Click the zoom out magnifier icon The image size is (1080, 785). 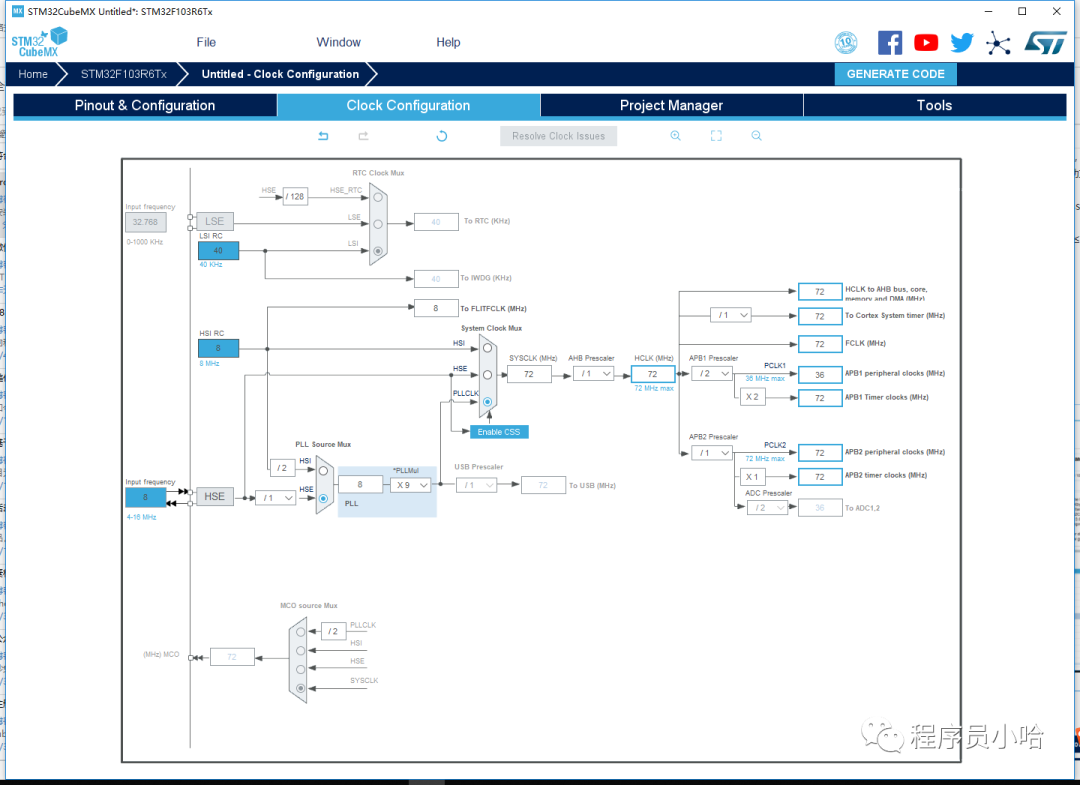[x=756, y=136]
